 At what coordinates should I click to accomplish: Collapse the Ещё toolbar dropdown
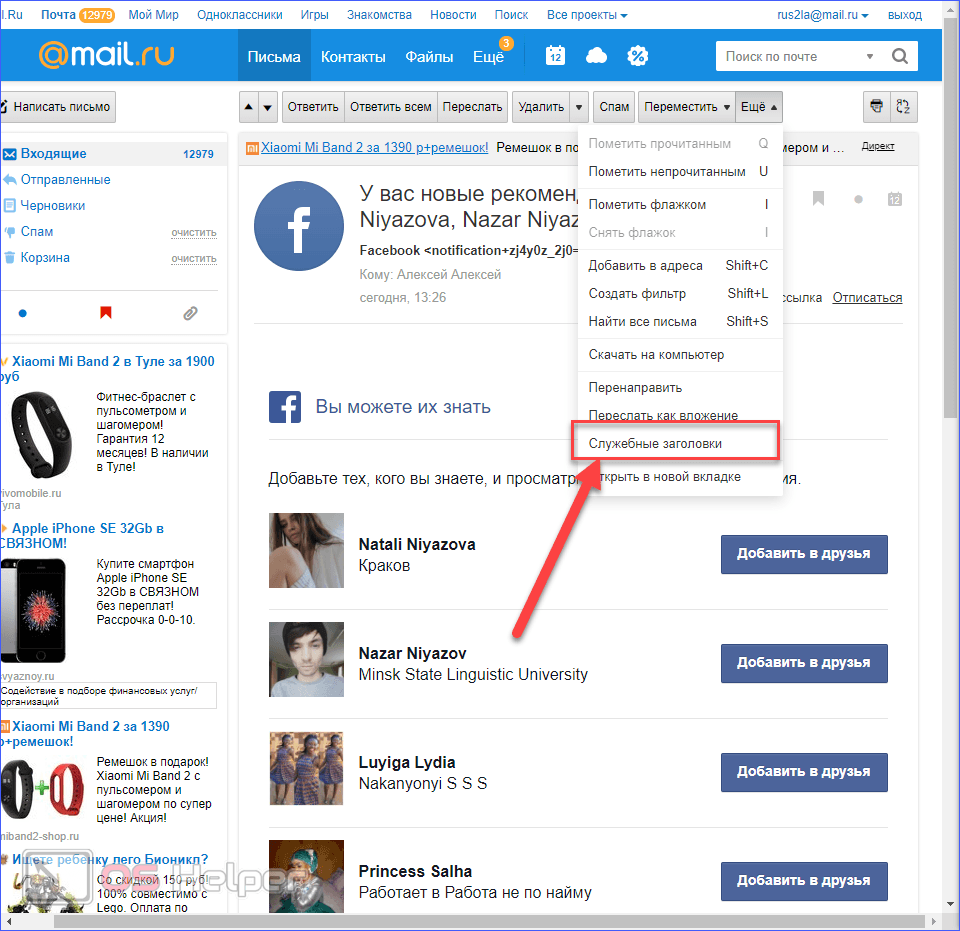click(759, 107)
